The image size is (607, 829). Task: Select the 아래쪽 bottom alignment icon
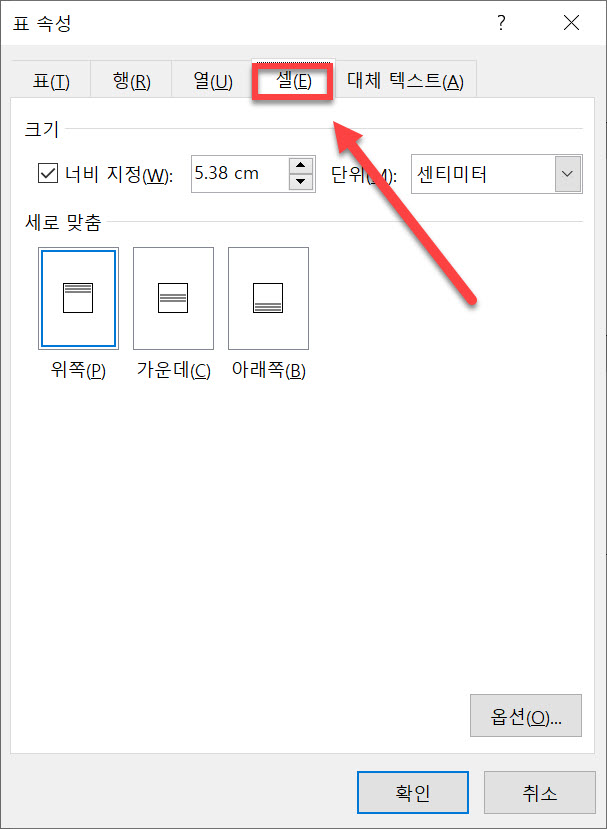(x=268, y=298)
